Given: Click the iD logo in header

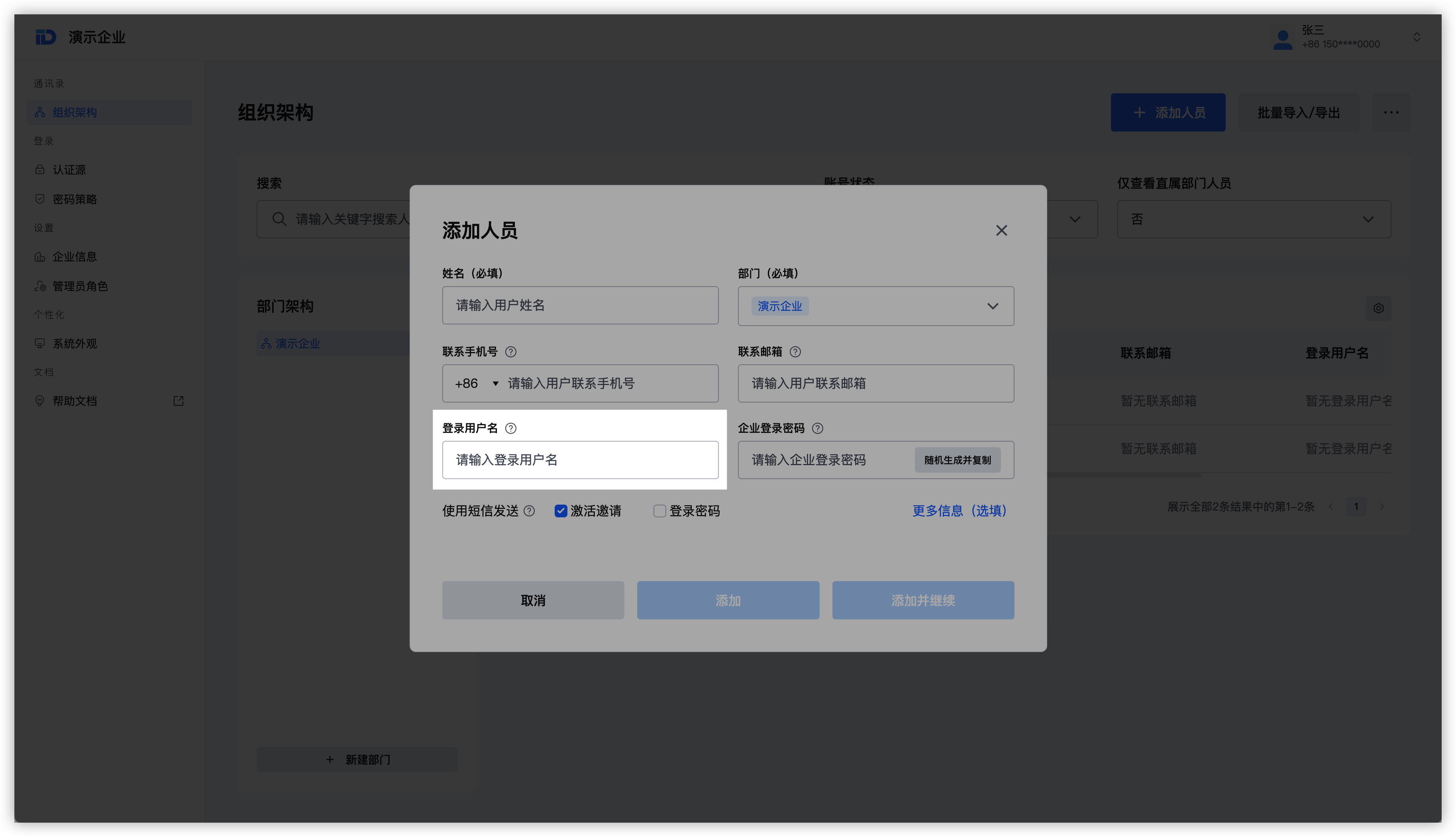Looking at the screenshot, I should 45,37.
